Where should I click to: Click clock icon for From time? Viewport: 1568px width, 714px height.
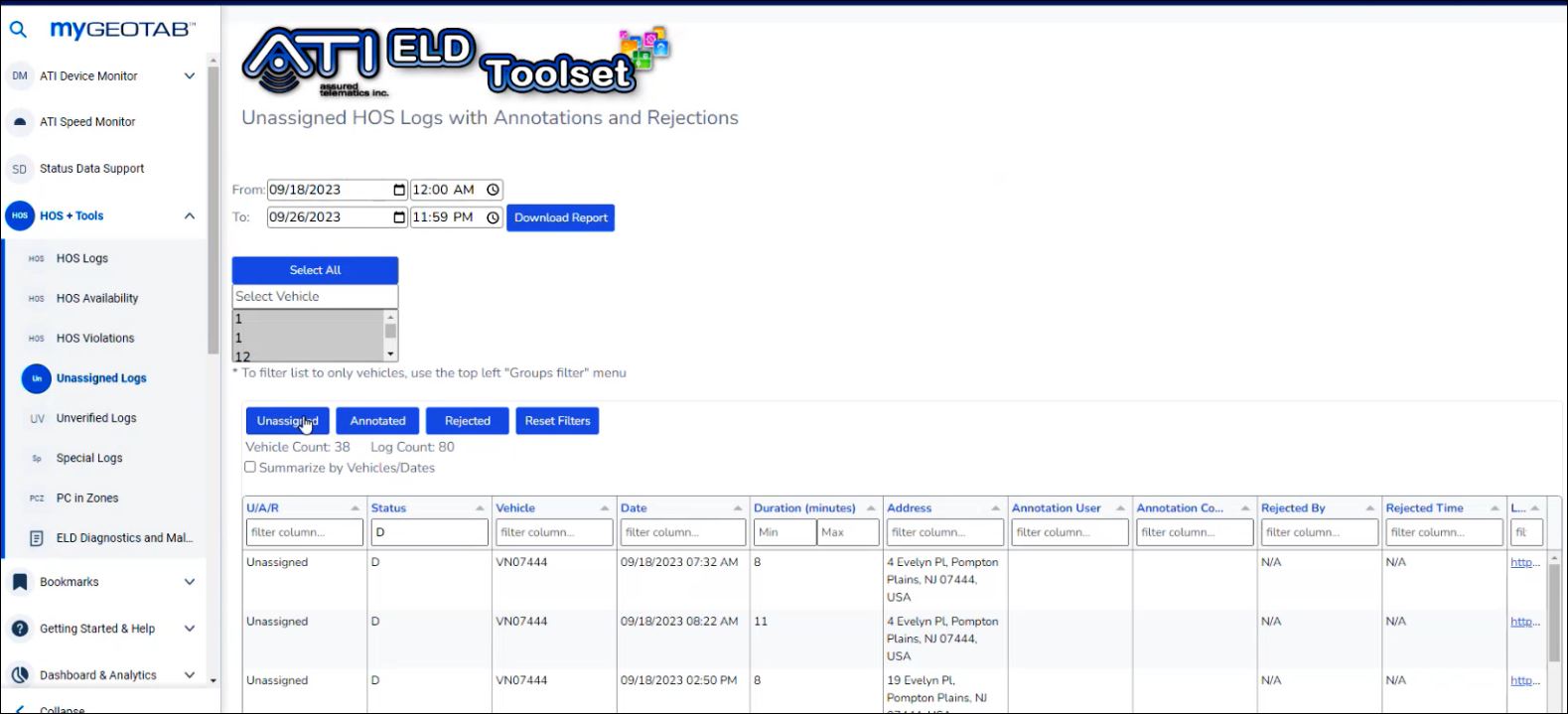tap(493, 190)
